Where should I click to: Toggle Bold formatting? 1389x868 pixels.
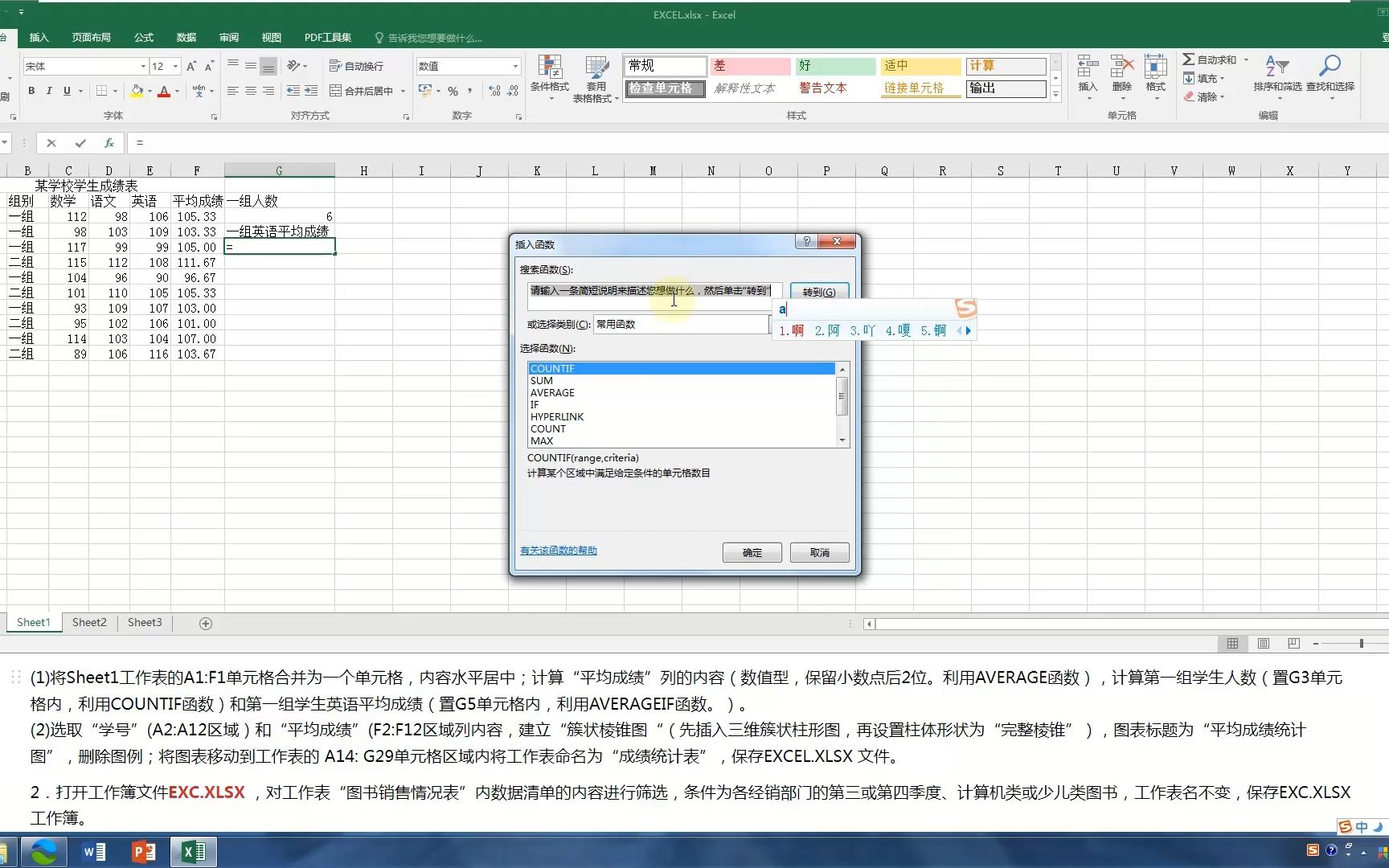pos(31,91)
